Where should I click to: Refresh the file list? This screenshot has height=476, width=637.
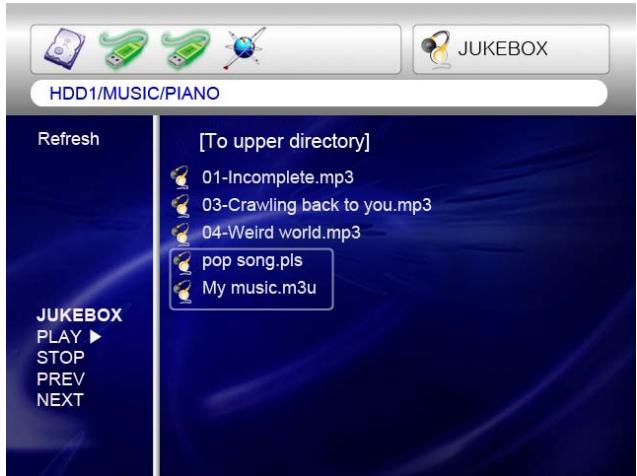(x=68, y=140)
